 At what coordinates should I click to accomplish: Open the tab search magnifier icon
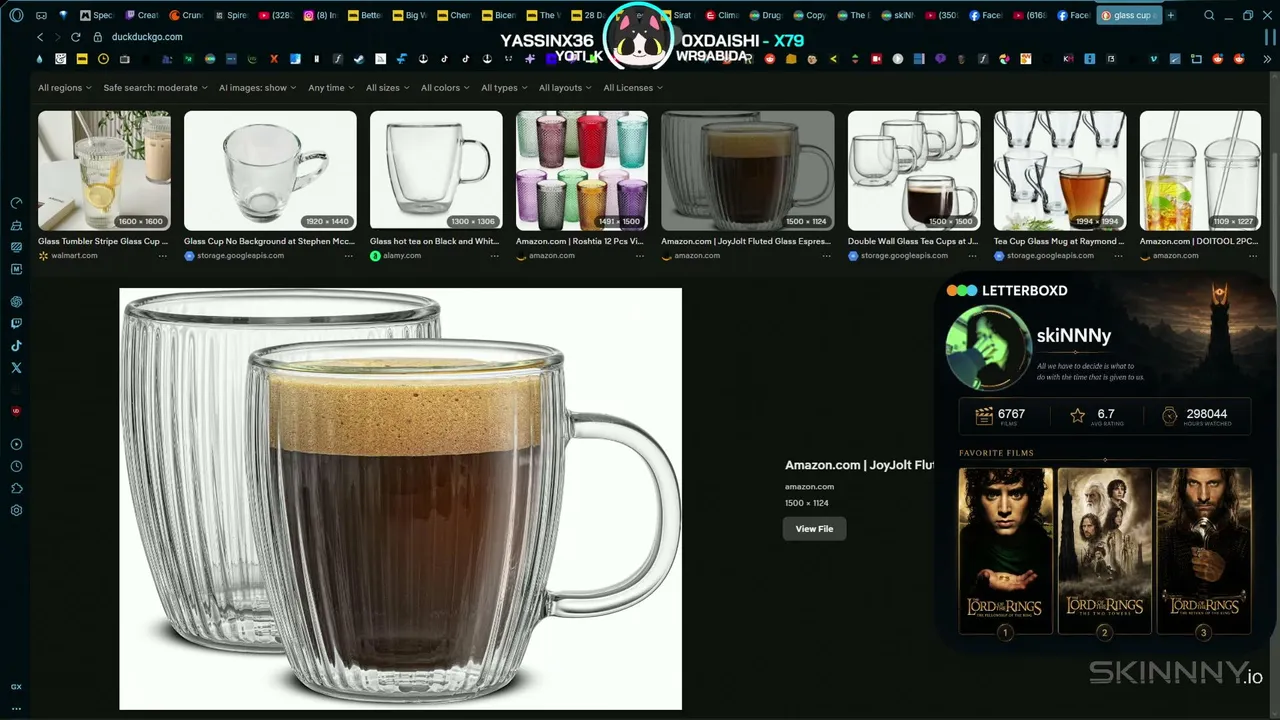click(x=1209, y=15)
